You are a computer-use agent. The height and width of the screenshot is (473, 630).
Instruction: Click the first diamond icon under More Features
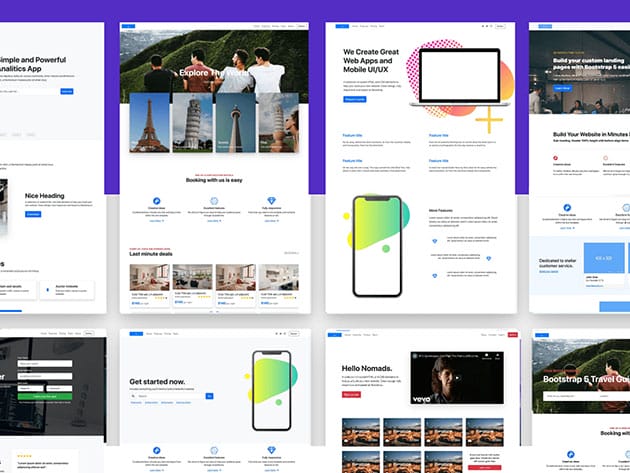pos(434,241)
